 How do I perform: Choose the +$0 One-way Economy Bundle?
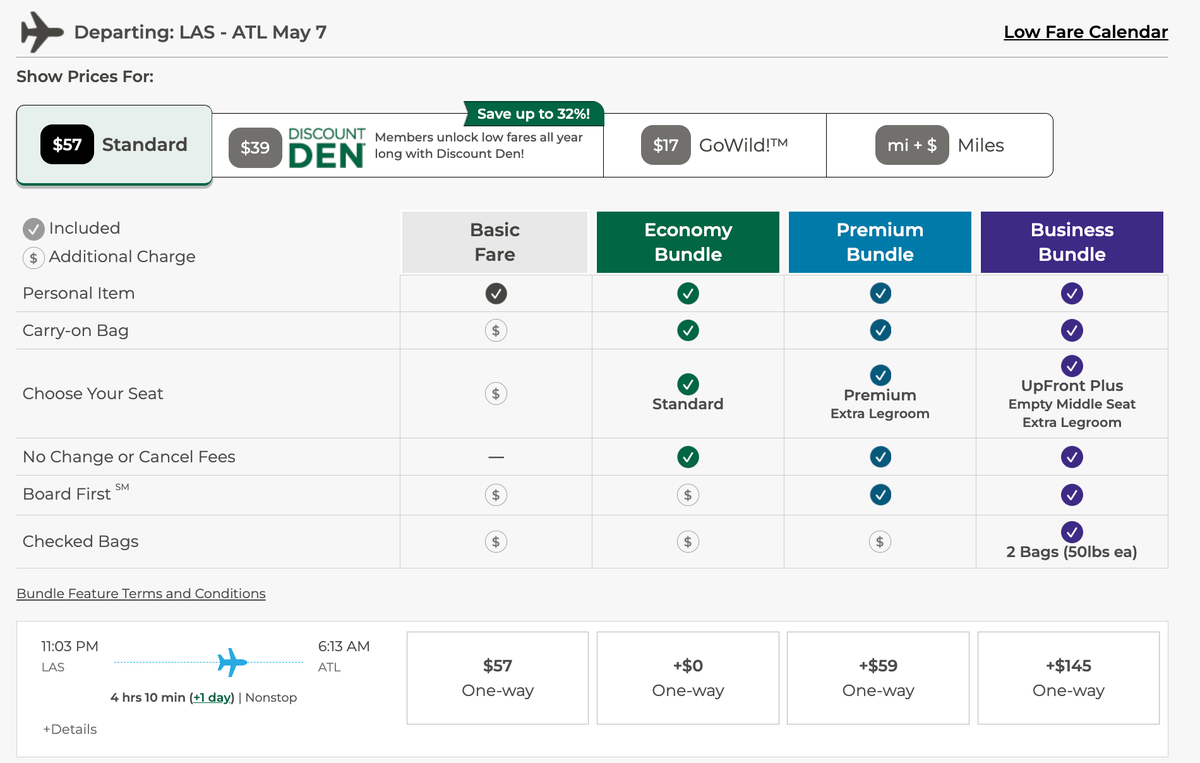pyautogui.click(x=688, y=678)
